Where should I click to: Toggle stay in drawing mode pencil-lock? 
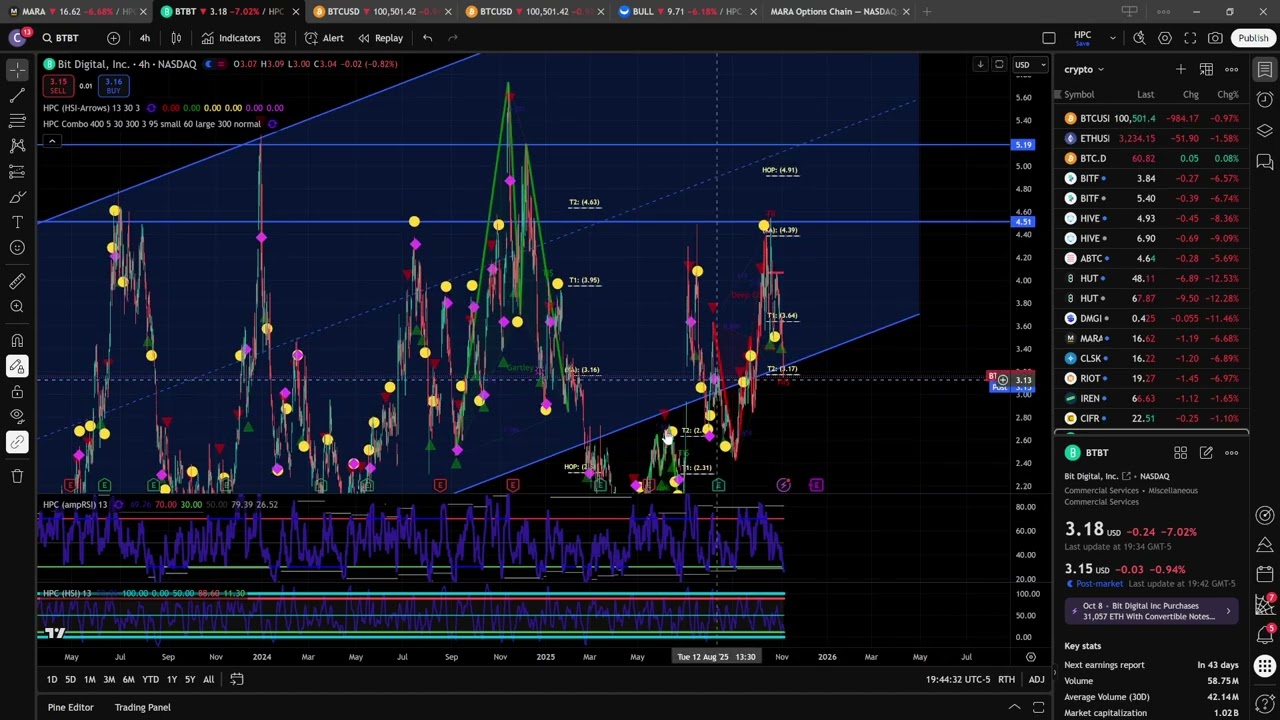click(x=17, y=366)
